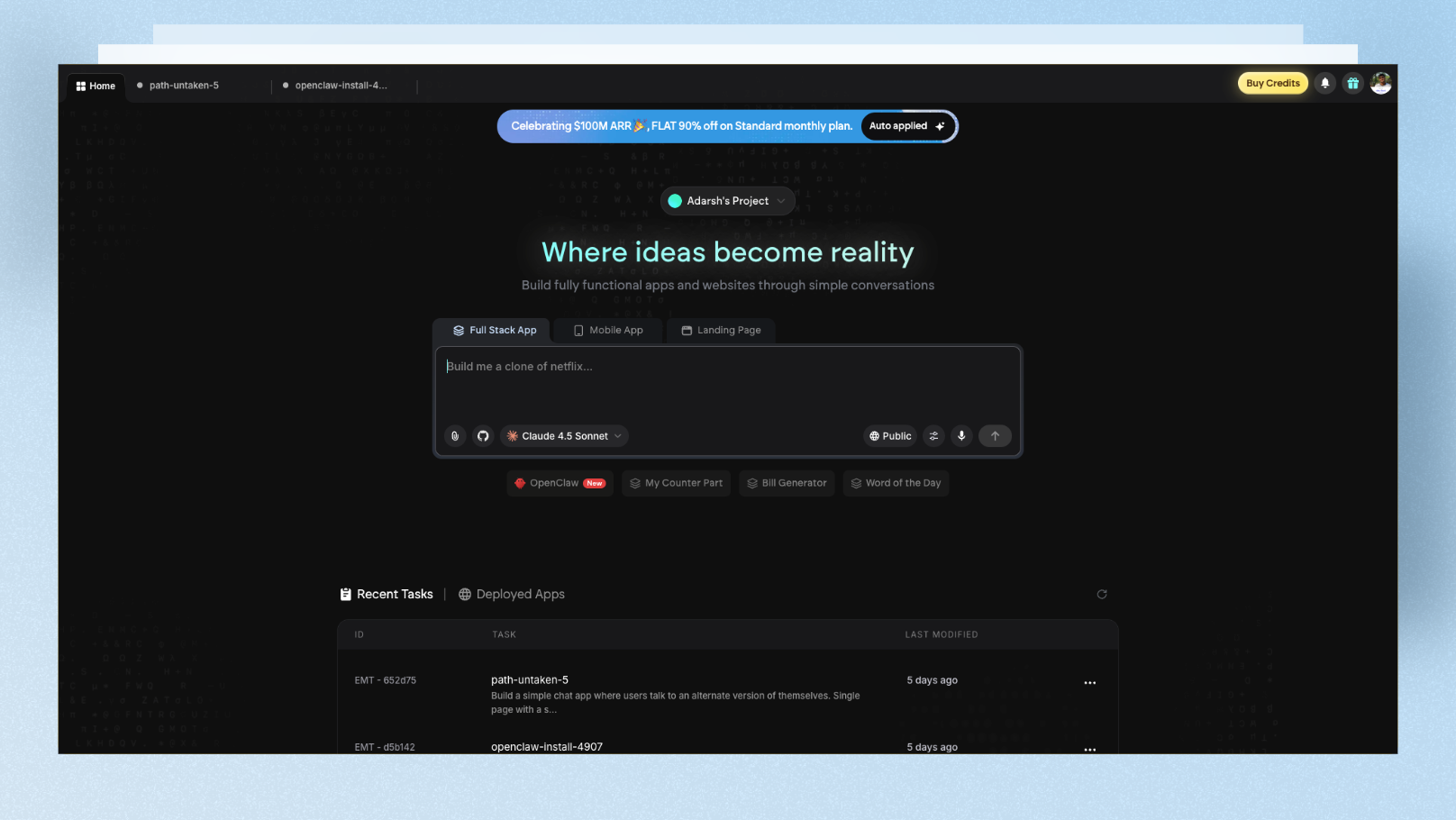Select the Landing Page build type

click(720, 330)
